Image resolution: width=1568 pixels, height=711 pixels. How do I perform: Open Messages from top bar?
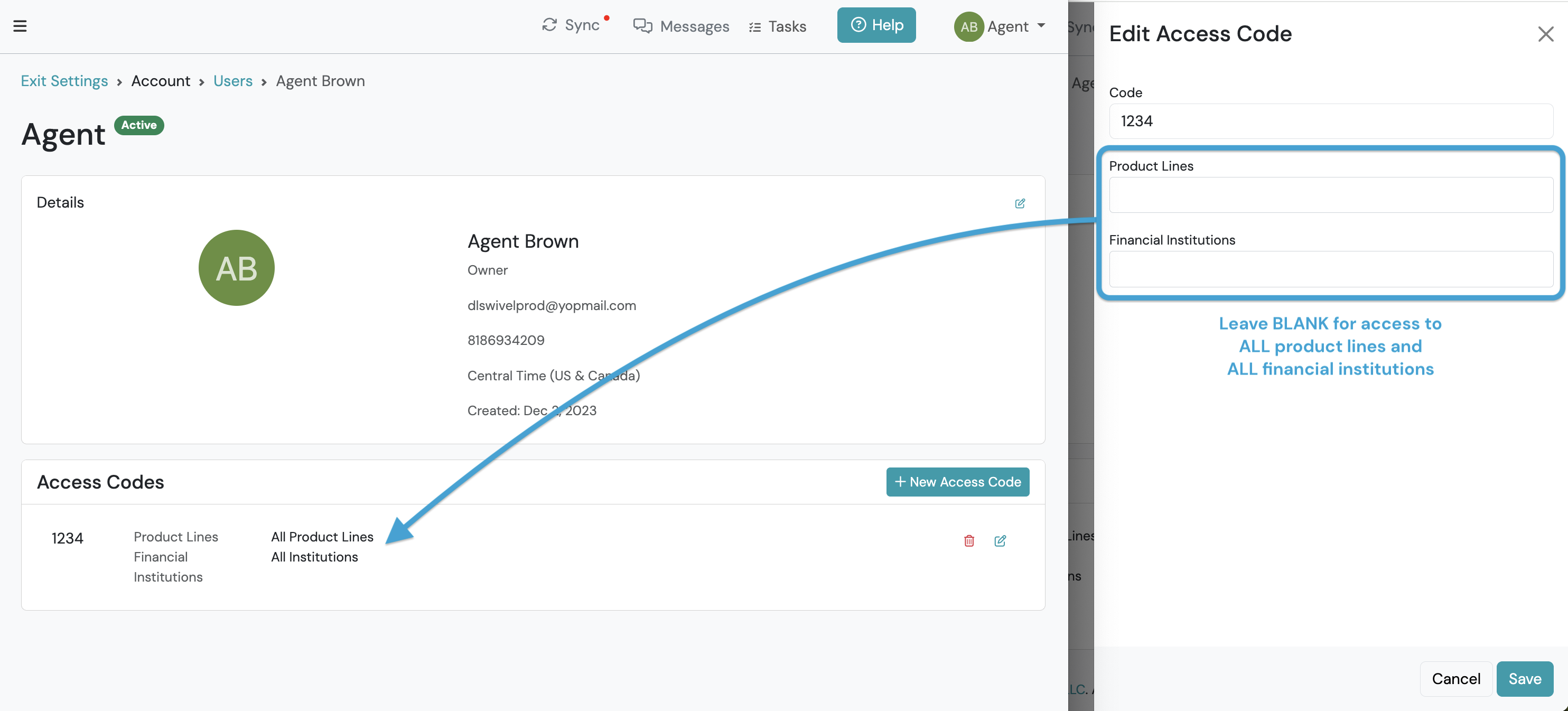coord(681,26)
